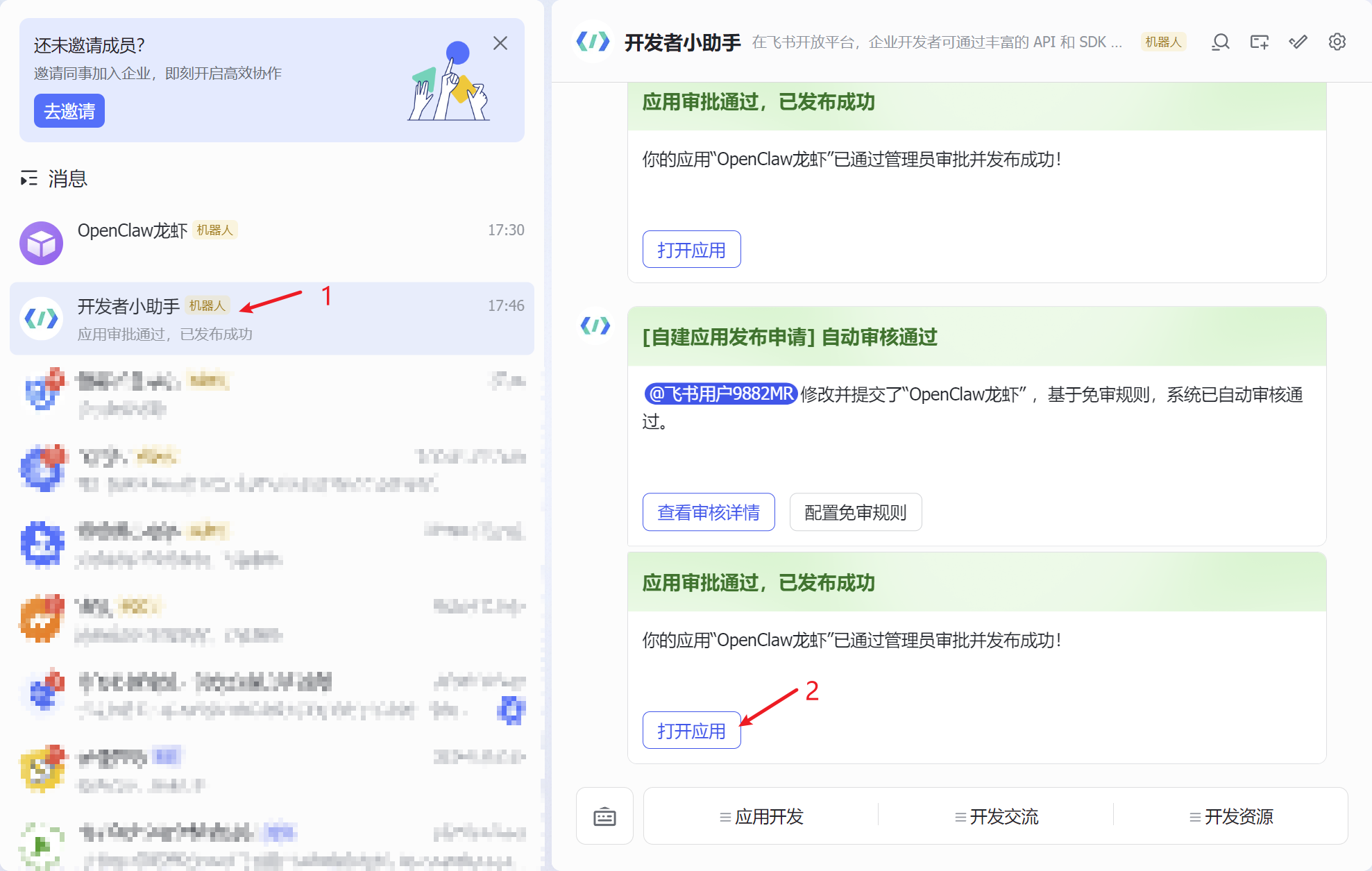Screen dimensions: 1372x871
Task: Click the @飞书用户9882MR mention
Action: [721, 394]
